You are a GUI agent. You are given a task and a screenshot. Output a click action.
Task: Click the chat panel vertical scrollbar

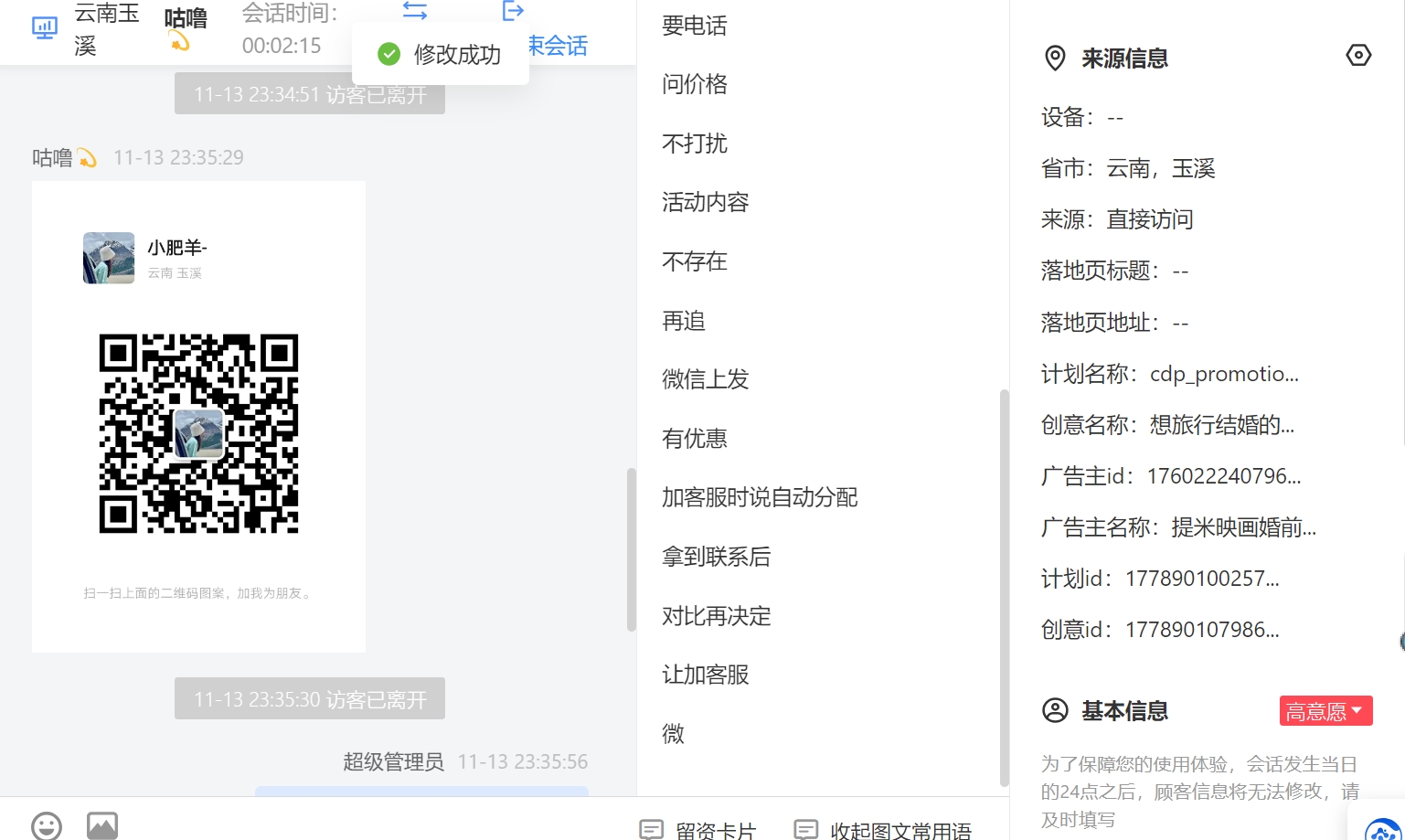(x=631, y=549)
